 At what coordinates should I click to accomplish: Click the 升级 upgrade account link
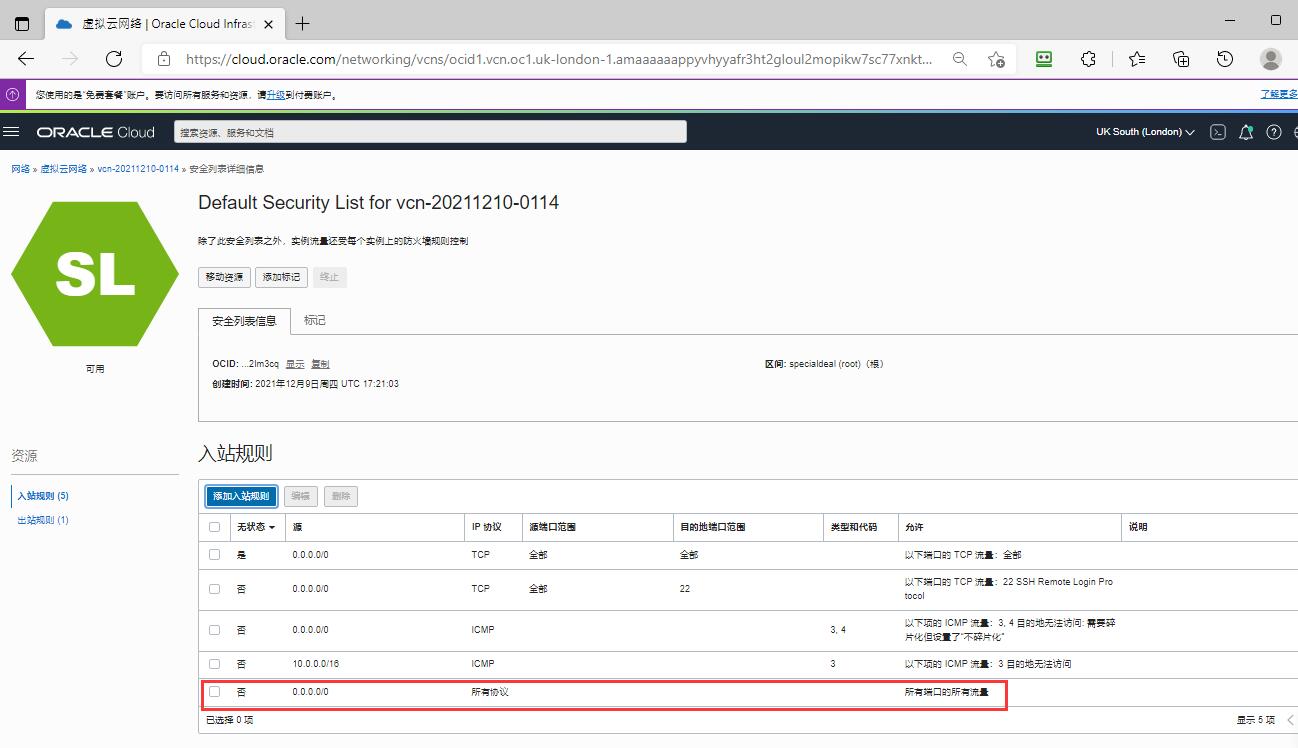click(275, 95)
